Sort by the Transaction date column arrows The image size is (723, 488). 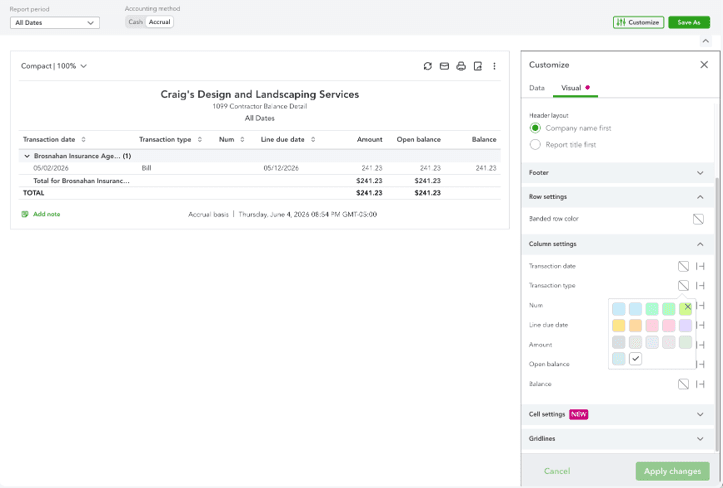tap(83, 139)
